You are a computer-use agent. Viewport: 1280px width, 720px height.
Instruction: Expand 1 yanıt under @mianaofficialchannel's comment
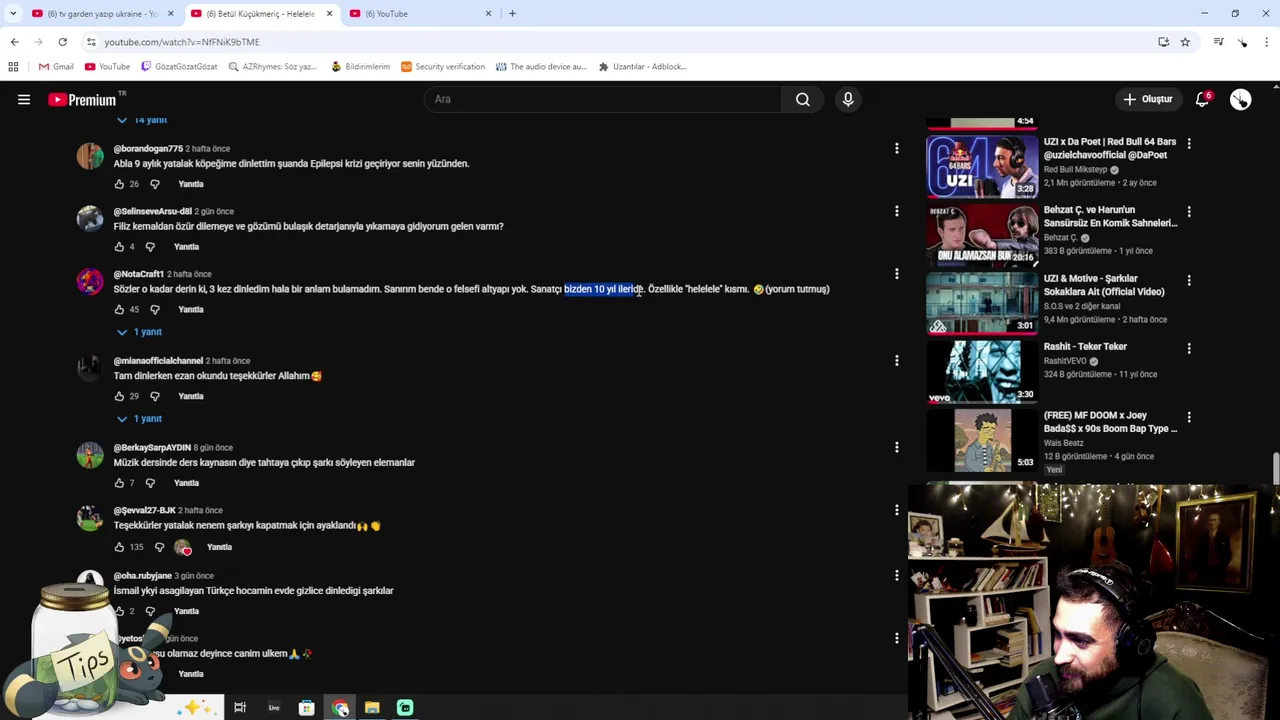(x=139, y=419)
